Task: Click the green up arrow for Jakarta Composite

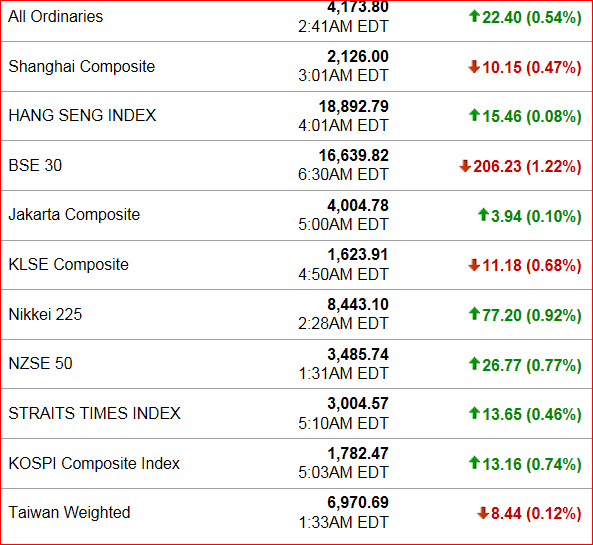Action: 483,215
